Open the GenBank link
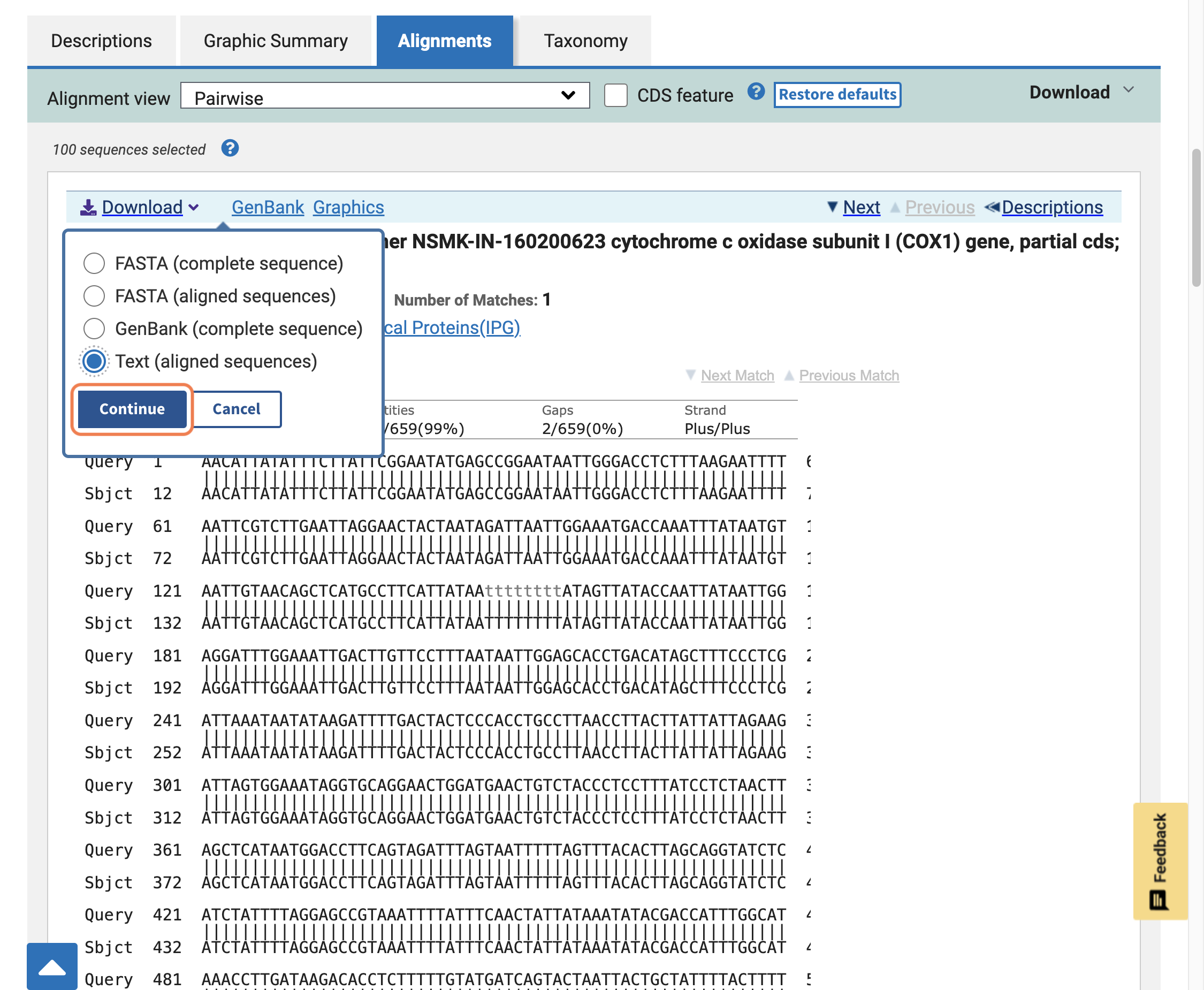 click(268, 207)
